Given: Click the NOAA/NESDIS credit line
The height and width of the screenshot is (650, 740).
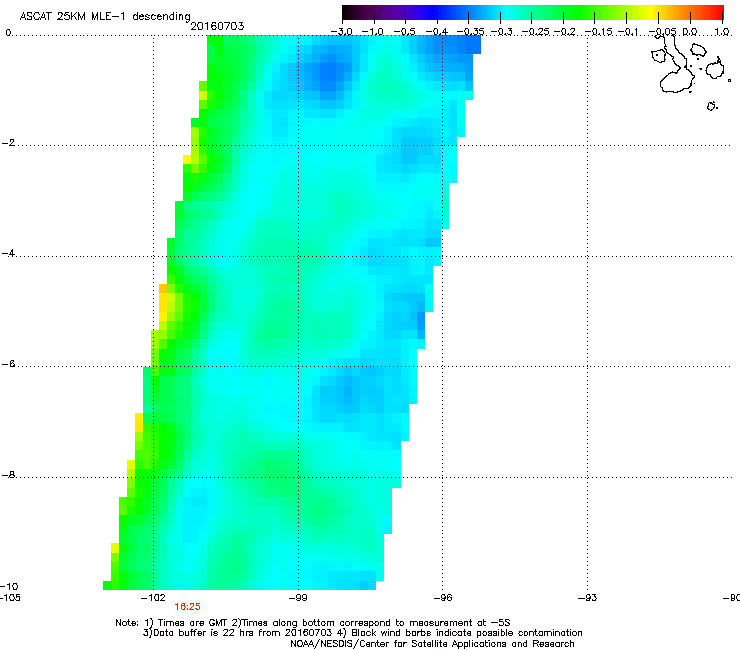Looking at the screenshot, I should click(432, 644).
